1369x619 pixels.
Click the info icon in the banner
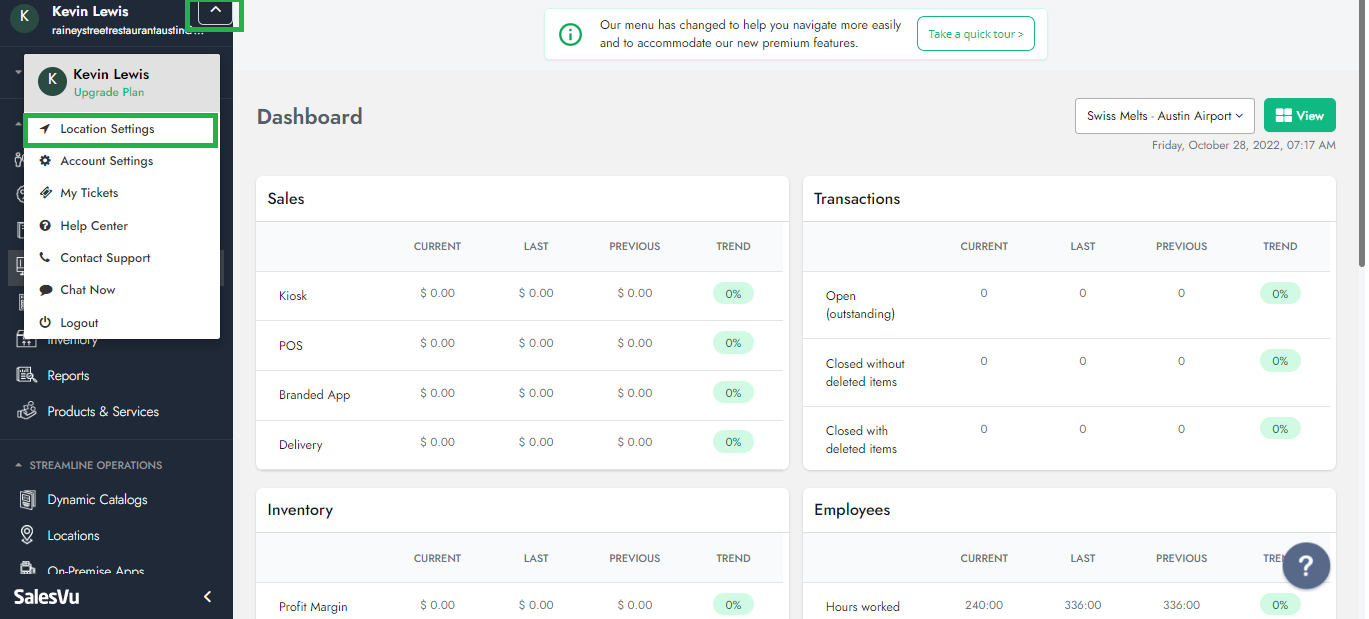(570, 35)
